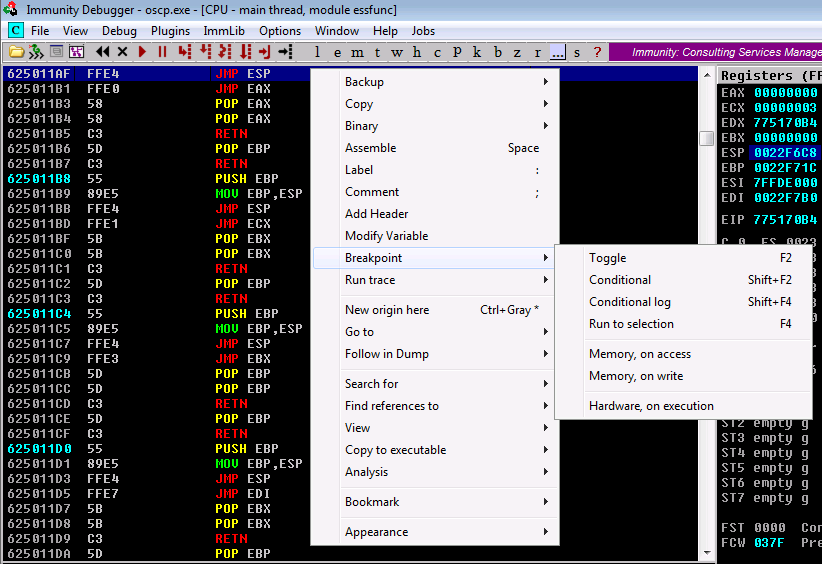Image resolution: width=822 pixels, height=564 pixels.
Task: Click the Trace into icon
Action: point(225,52)
